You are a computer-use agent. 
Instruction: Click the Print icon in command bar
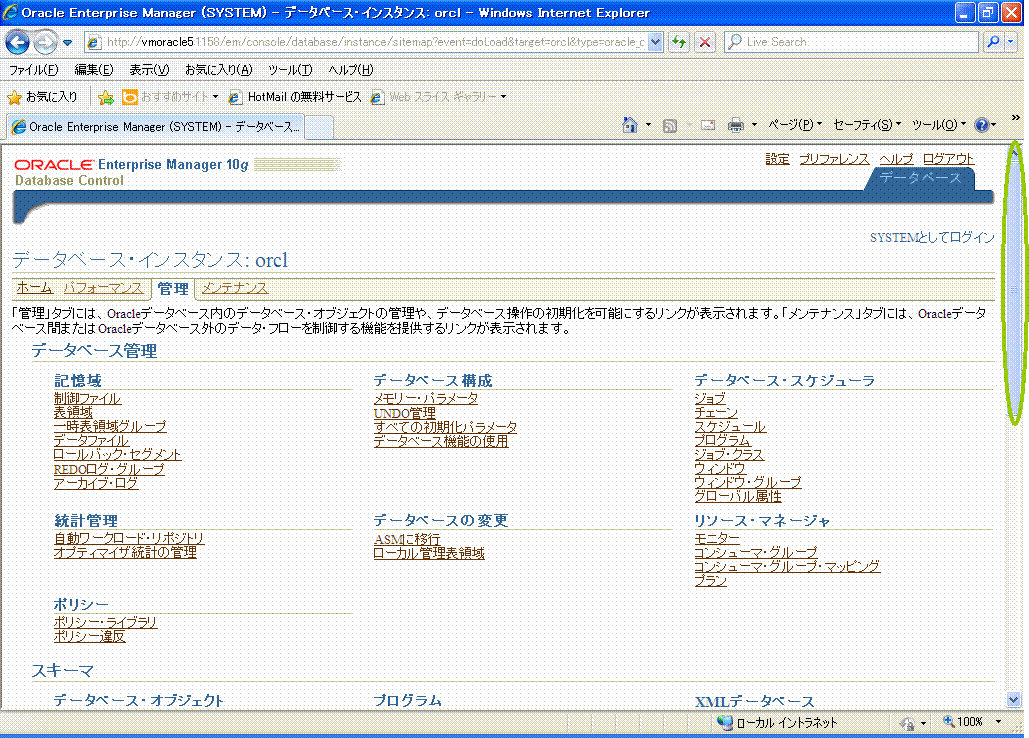(x=736, y=125)
